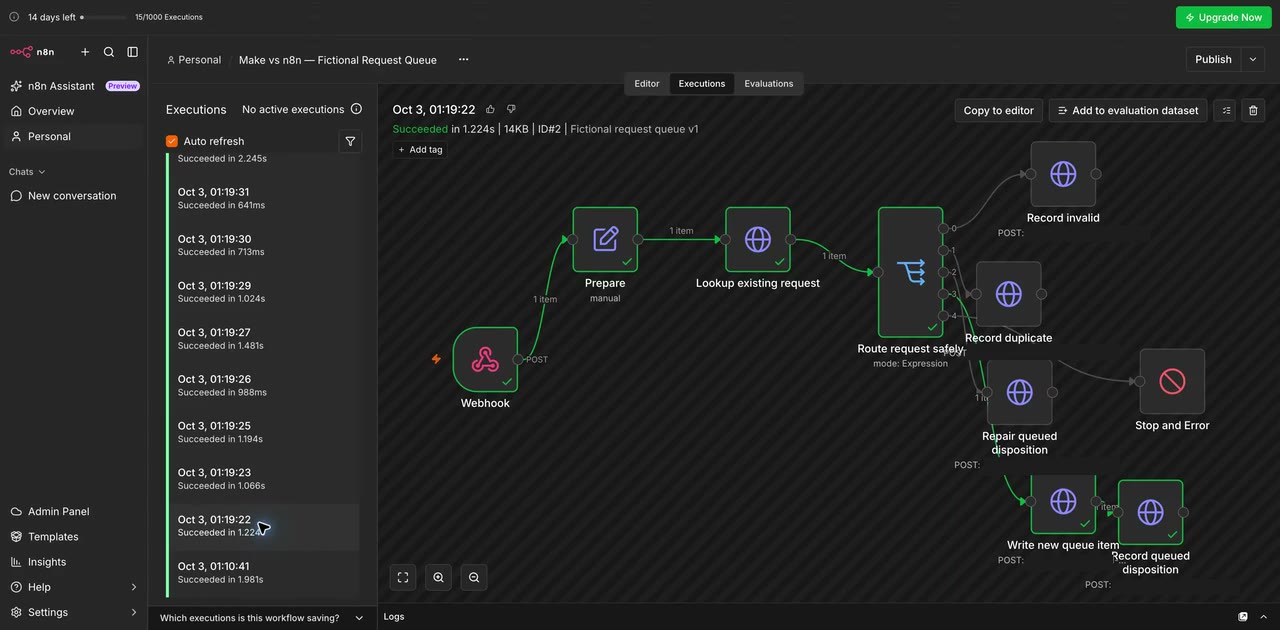Viewport: 1280px width, 630px height.
Task: Select execution Oct 3, 01:19:26
Action: 262,385
